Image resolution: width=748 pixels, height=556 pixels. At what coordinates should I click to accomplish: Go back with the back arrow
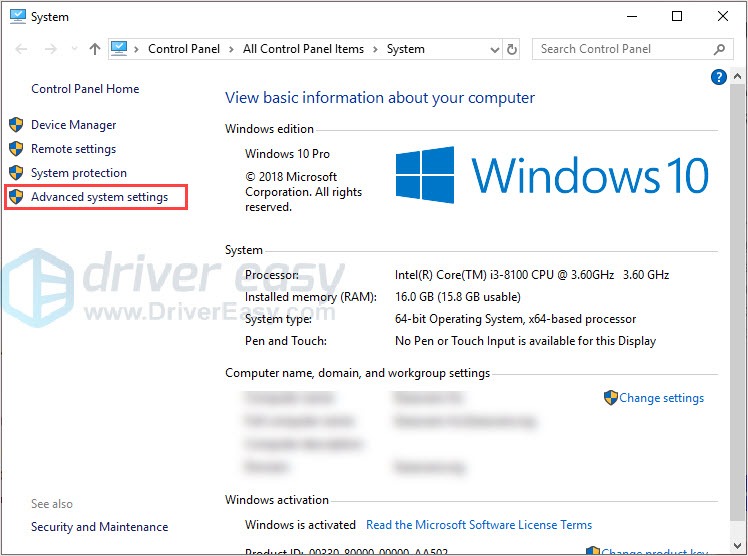point(21,49)
